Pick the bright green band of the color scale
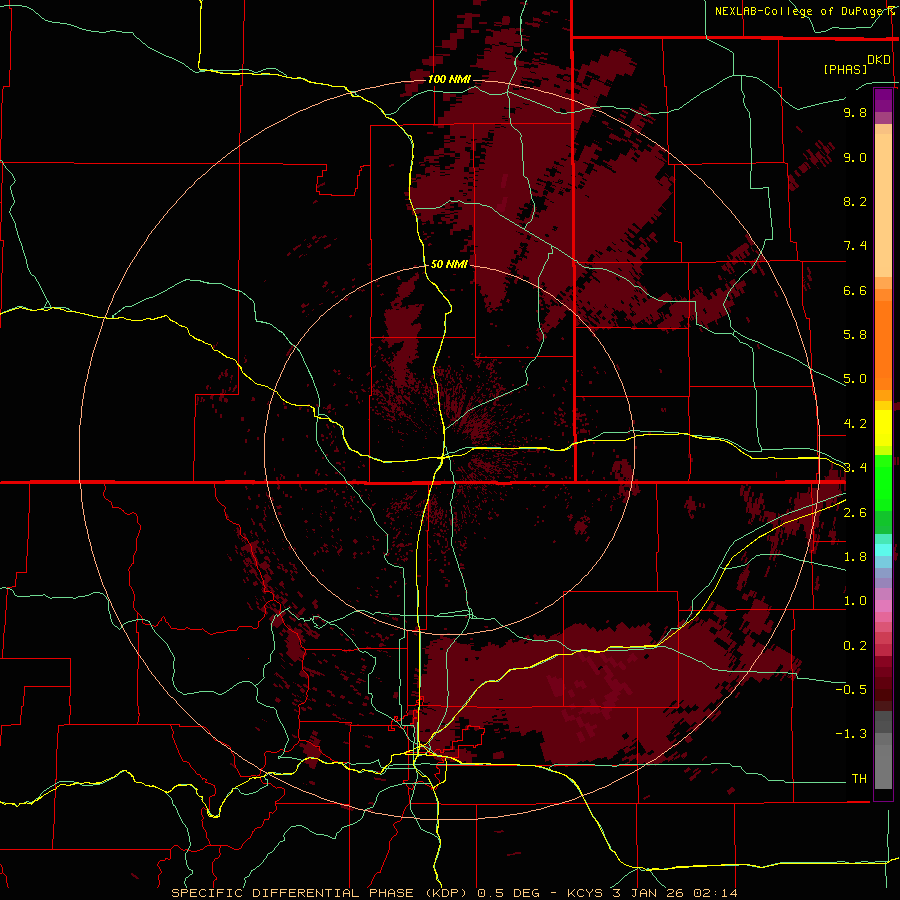Screen dimensions: 900x900 (883, 483)
